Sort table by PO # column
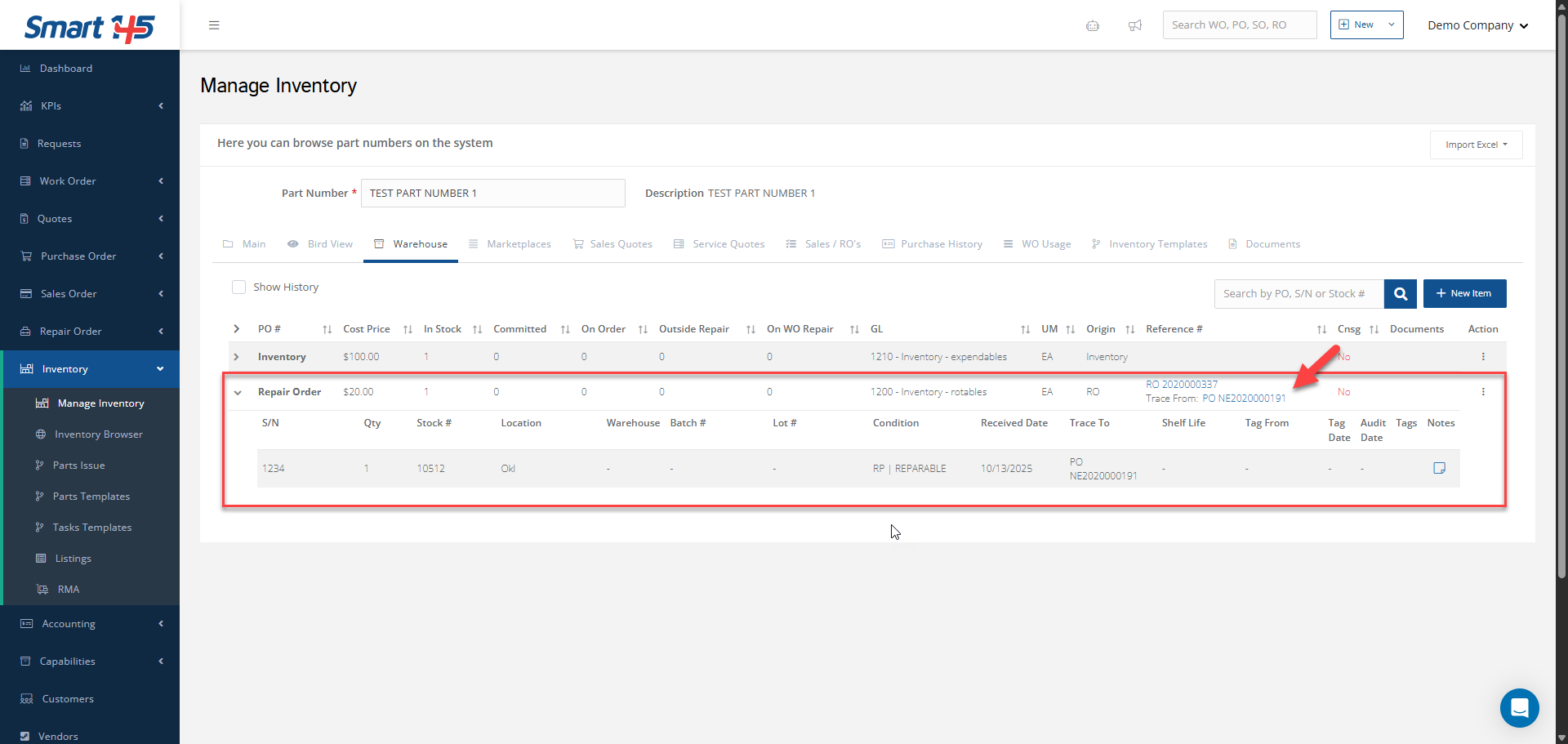 [x=327, y=329]
